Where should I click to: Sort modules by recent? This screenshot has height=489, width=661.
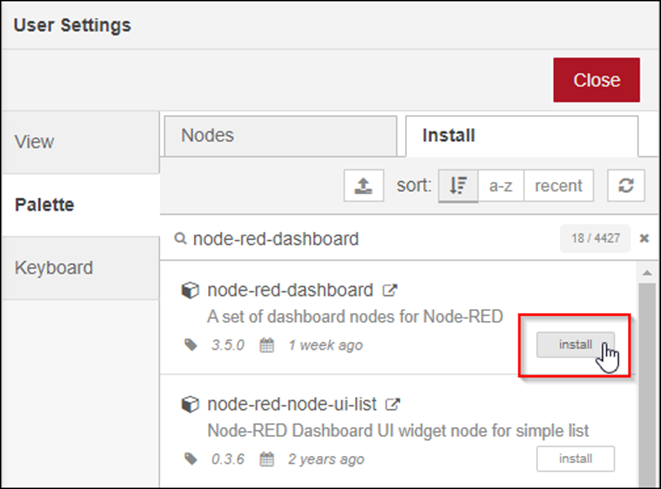(559, 185)
